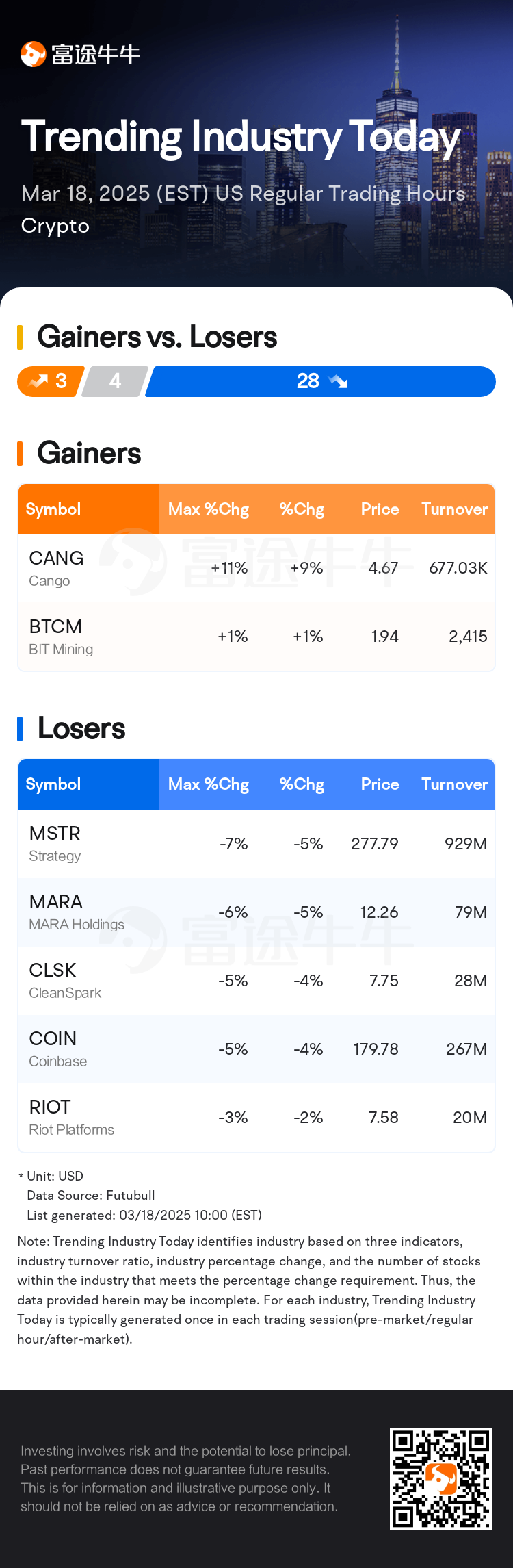Click the Futubull logo icon at top
This screenshot has height=1568, width=513.
tap(33, 54)
